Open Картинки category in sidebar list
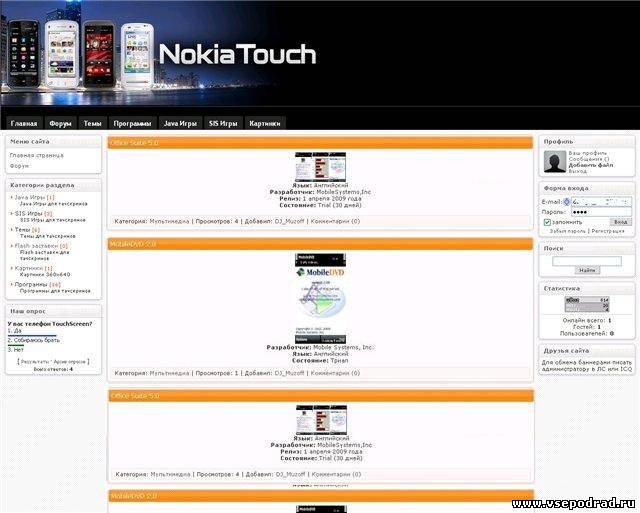Viewport: 640px width, 513px height. pos(29,268)
